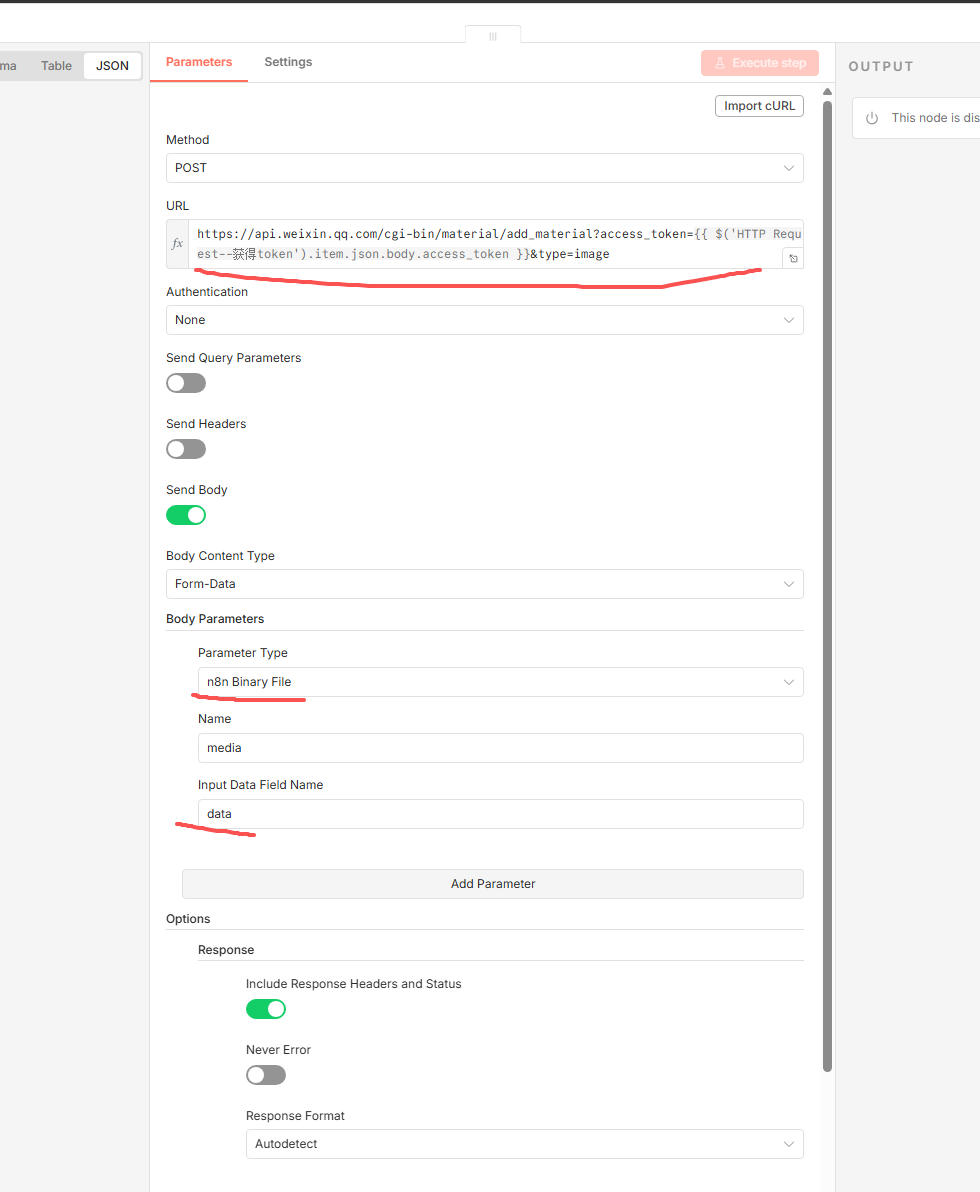Click the drag handle at panel top

click(492, 36)
